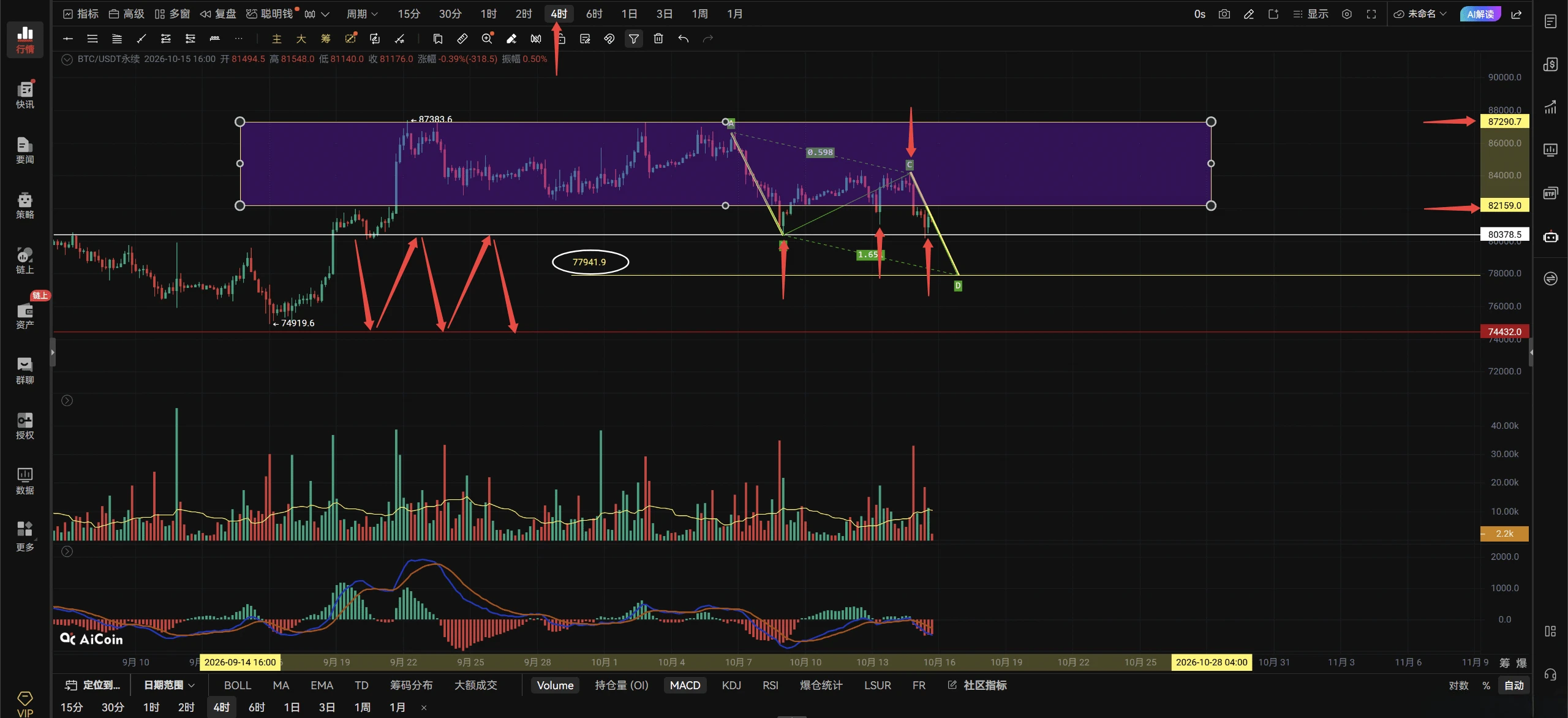Open the 数据 data sidebar item
Image resolution: width=1568 pixels, height=718 pixels.
tap(25, 481)
